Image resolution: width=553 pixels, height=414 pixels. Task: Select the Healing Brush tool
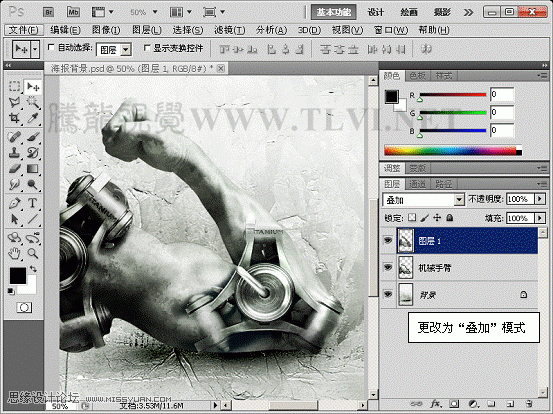(x=14, y=137)
